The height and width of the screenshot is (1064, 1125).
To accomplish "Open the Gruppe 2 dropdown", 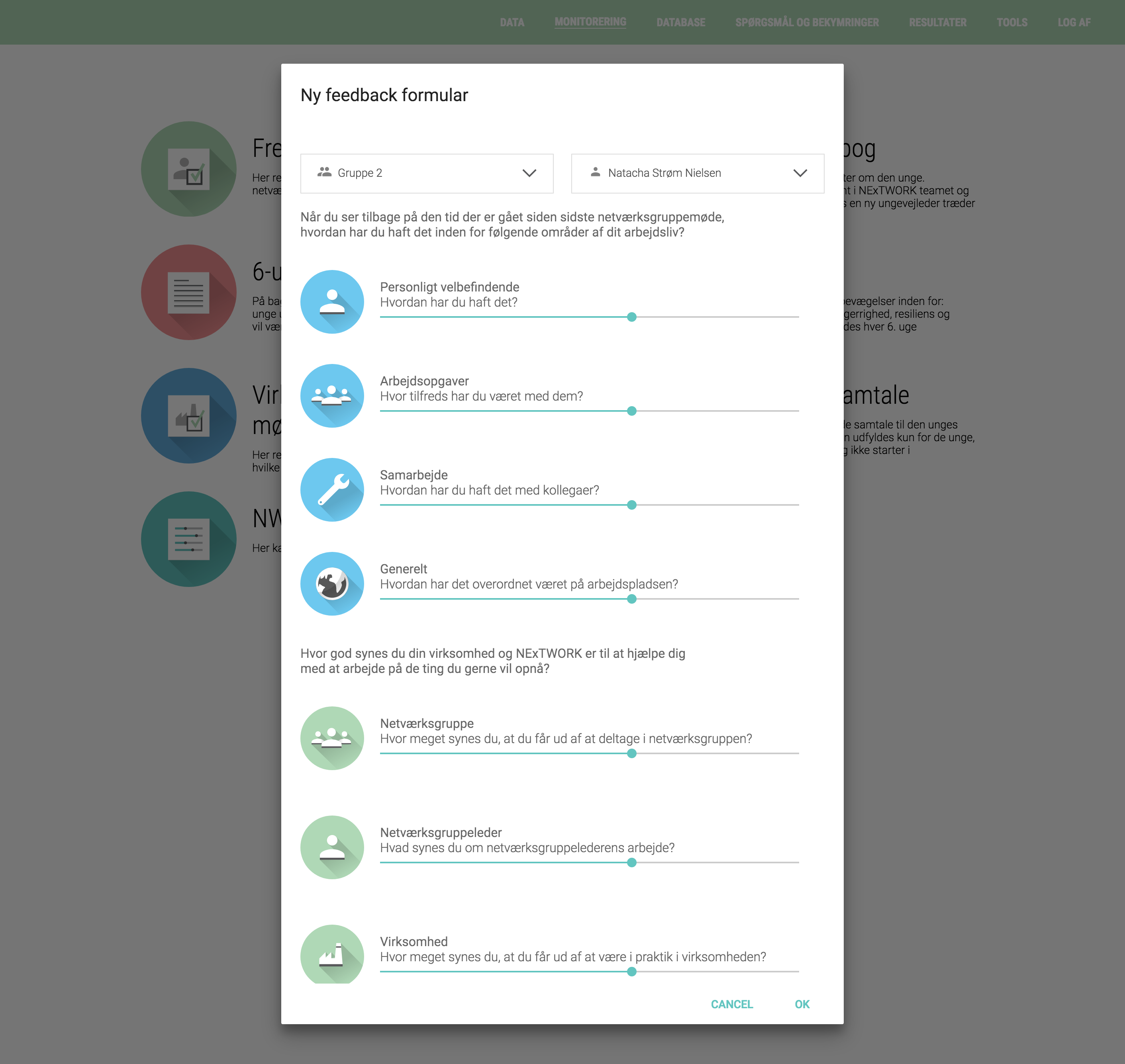I will tap(426, 174).
